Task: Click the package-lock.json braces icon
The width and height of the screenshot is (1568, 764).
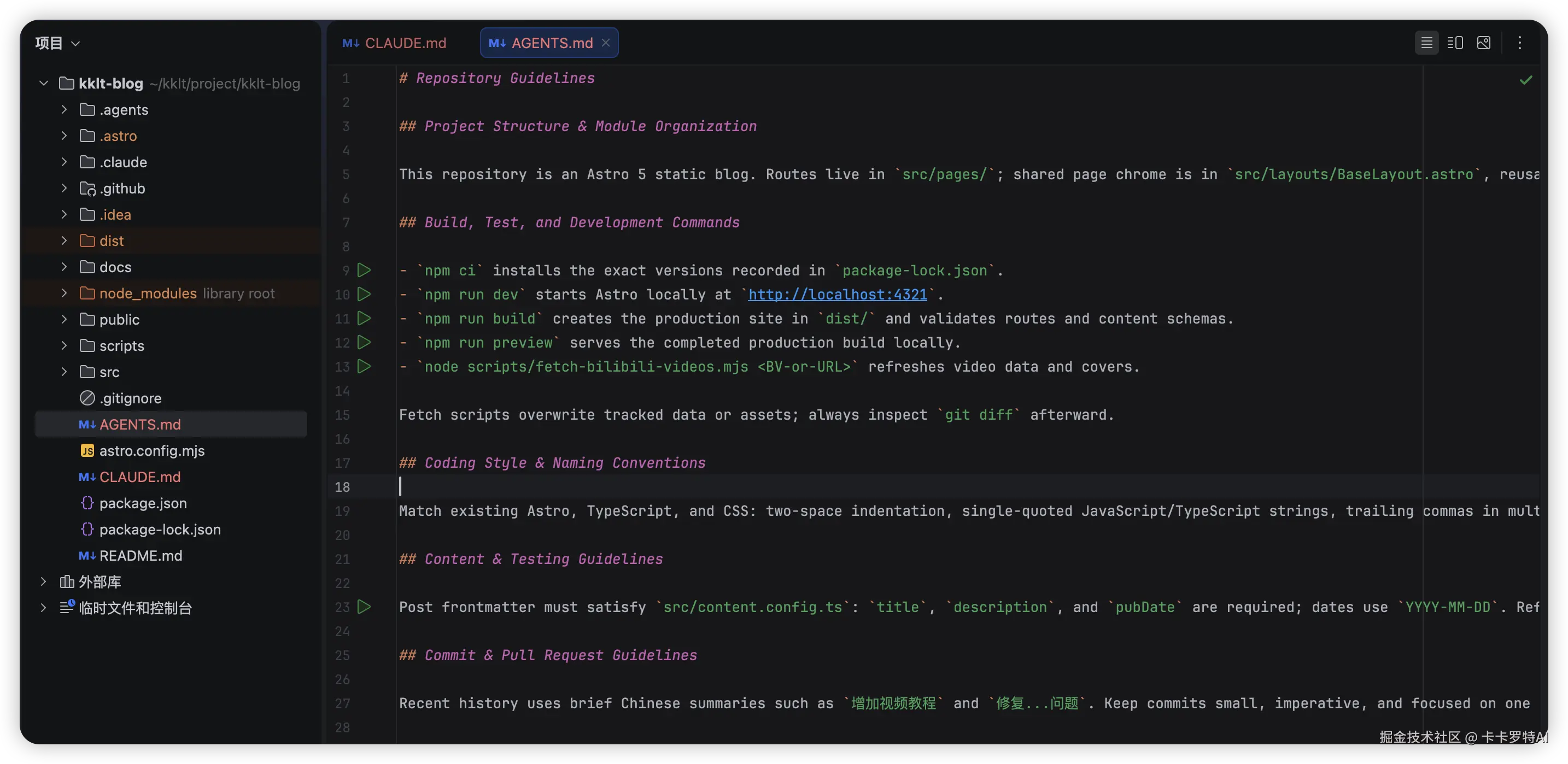Action: tap(87, 528)
